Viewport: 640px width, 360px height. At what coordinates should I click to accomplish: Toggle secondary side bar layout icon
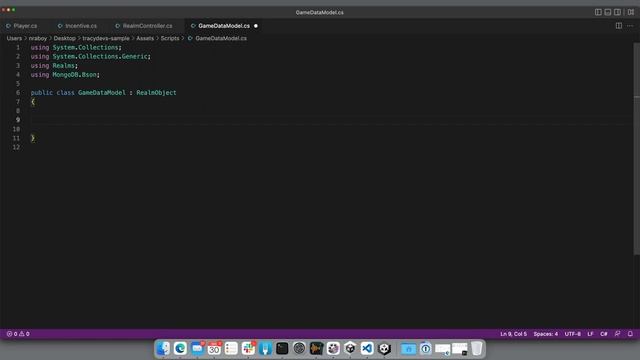click(618, 12)
